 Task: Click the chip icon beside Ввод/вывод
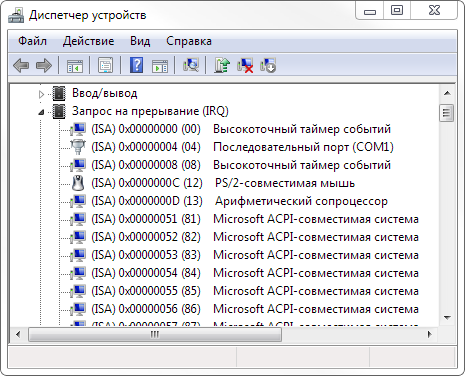59,93
